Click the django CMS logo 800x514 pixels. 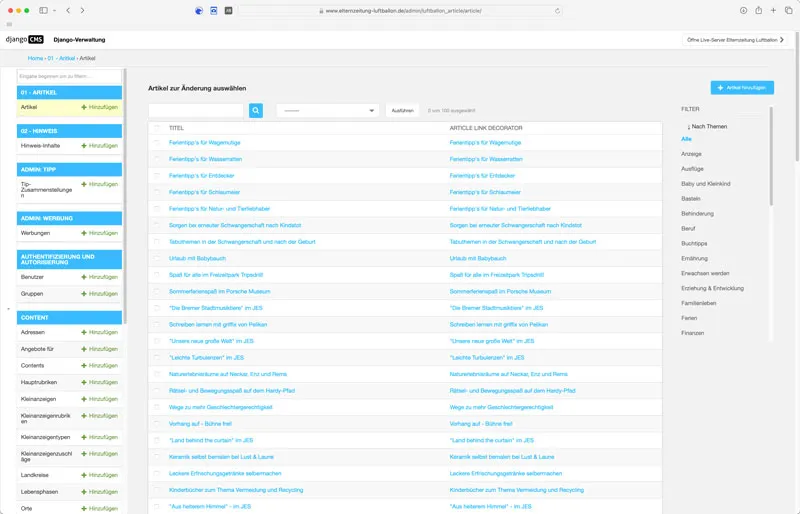click(24, 39)
